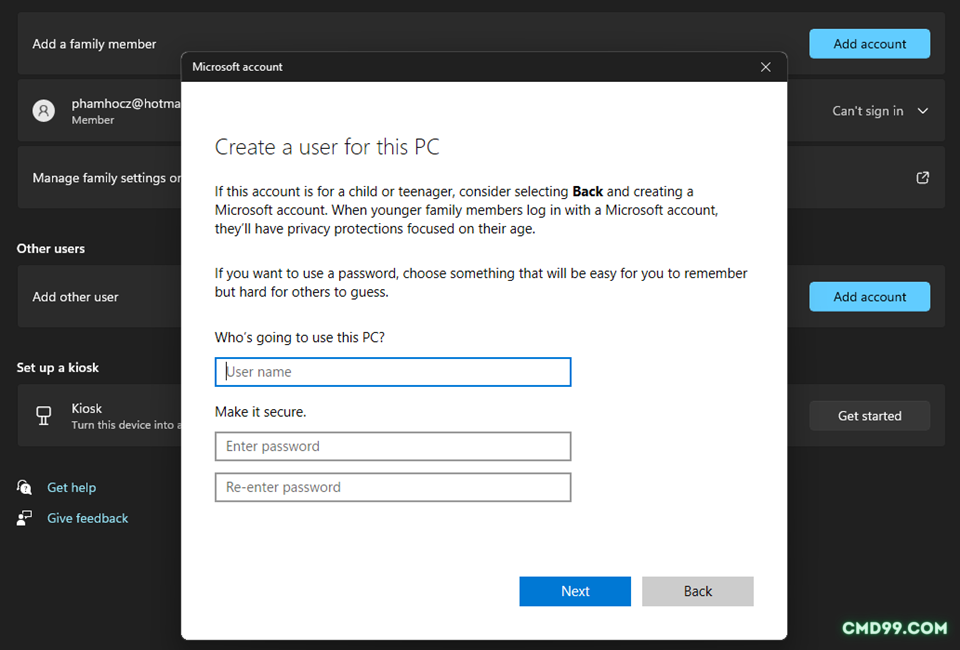Click the Back button in dialog

[x=697, y=591]
